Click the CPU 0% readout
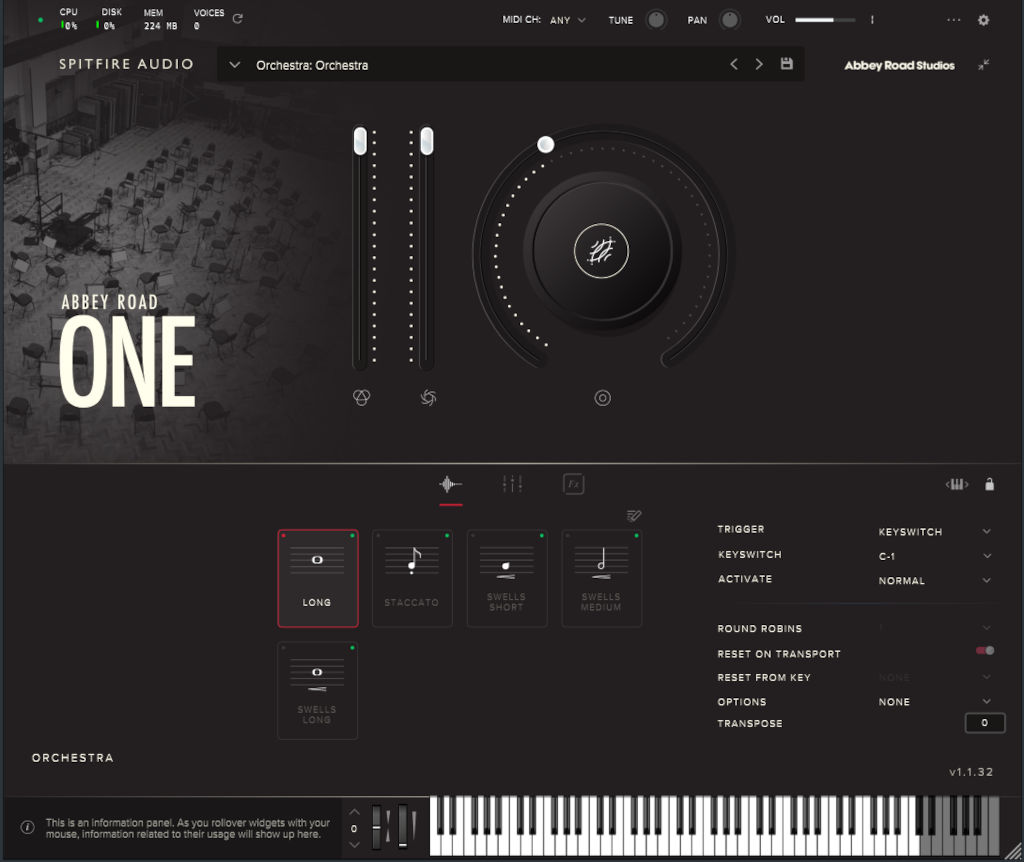 69,19
